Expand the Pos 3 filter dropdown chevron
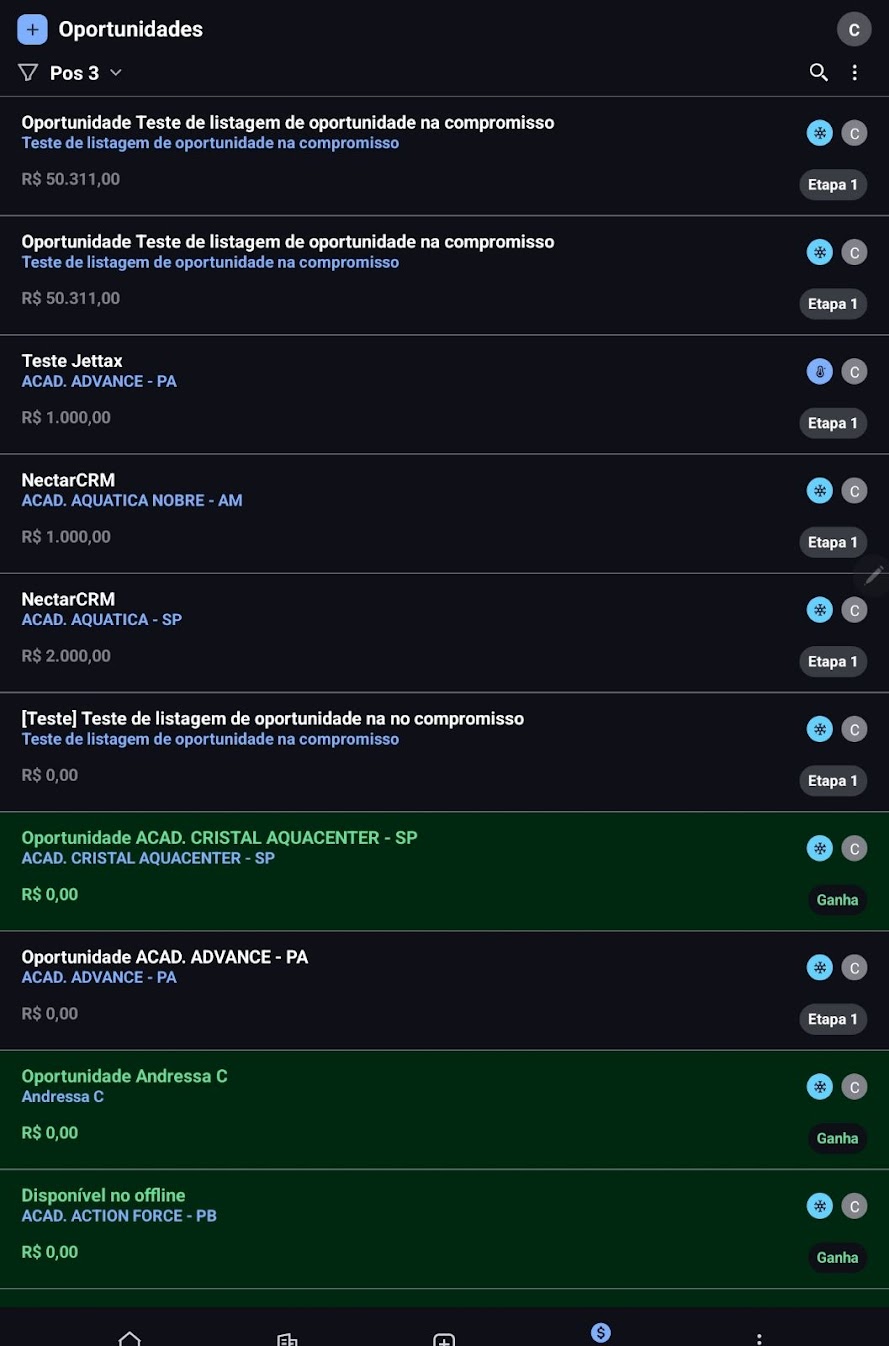 [115, 72]
